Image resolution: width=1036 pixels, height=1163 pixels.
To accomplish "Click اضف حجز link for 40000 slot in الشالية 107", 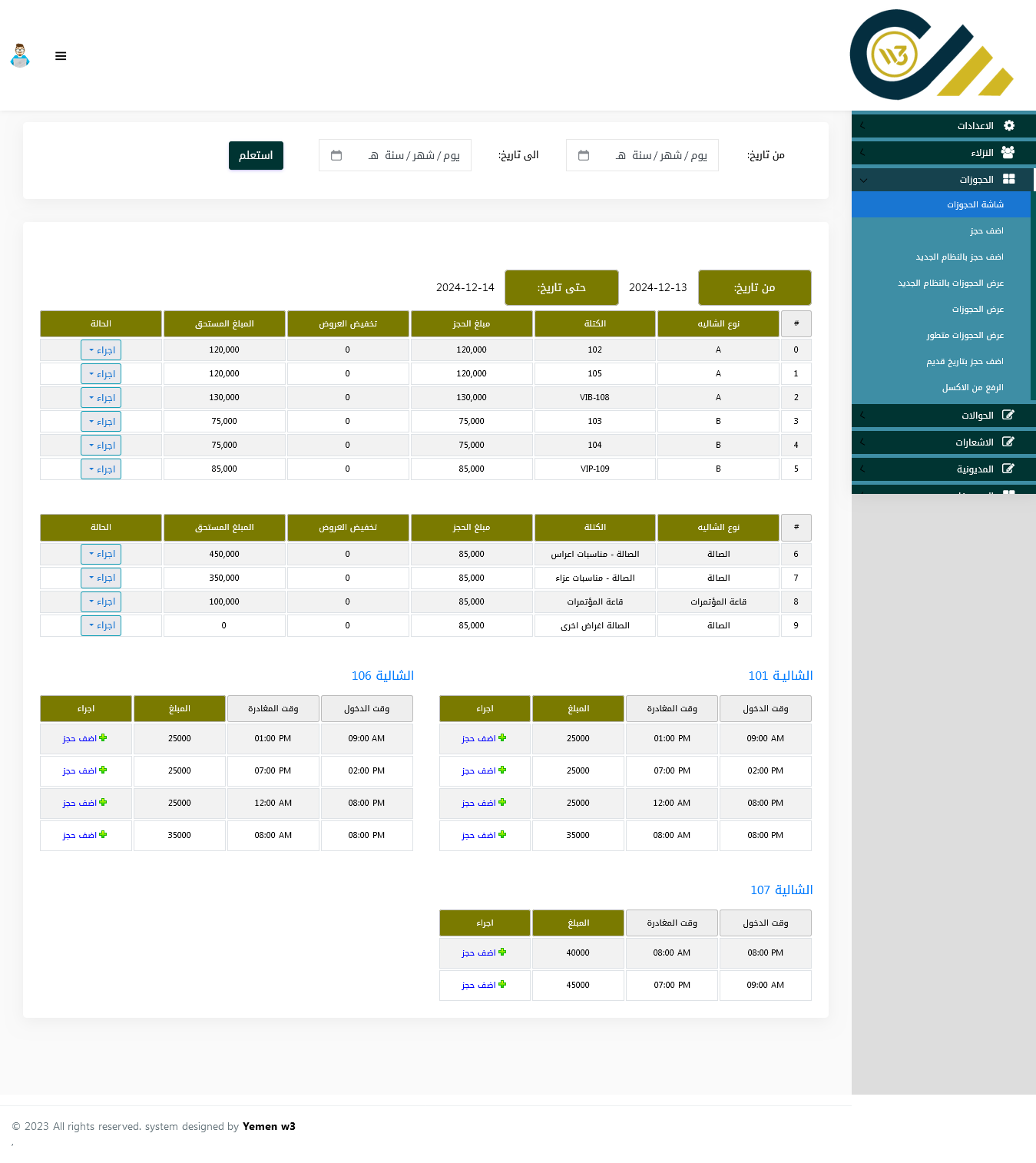I will [478, 953].
